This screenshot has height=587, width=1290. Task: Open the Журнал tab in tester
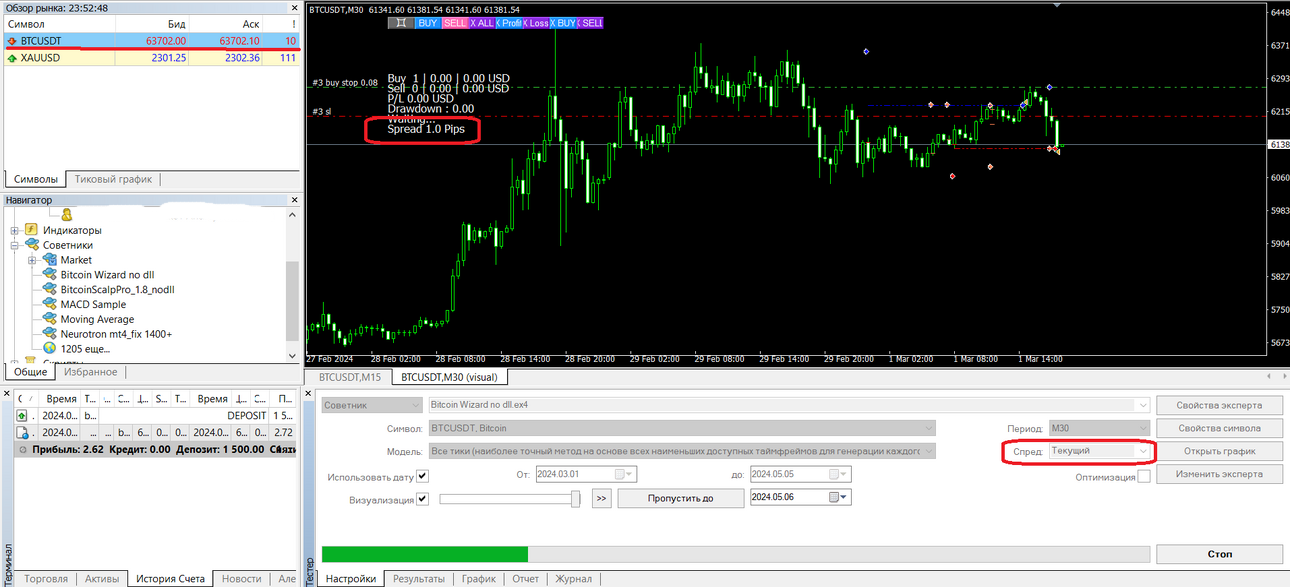(573, 578)
